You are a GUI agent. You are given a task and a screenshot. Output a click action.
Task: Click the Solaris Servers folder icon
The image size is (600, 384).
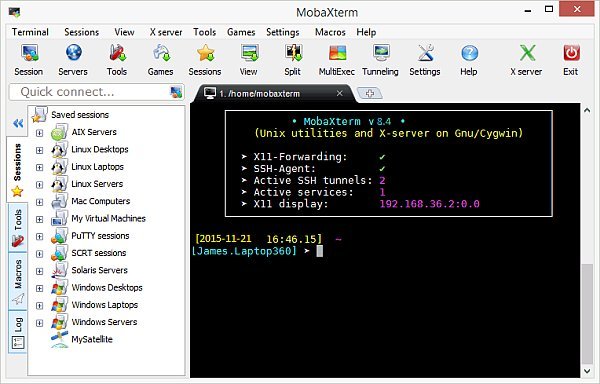59,270
